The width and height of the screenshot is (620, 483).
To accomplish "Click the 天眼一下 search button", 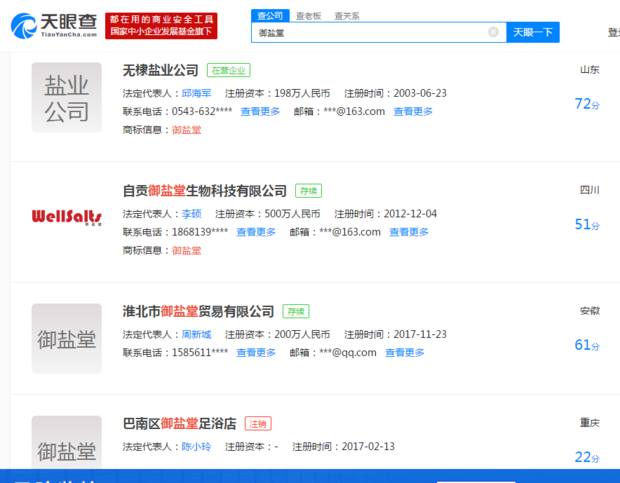I will (533, 32).
